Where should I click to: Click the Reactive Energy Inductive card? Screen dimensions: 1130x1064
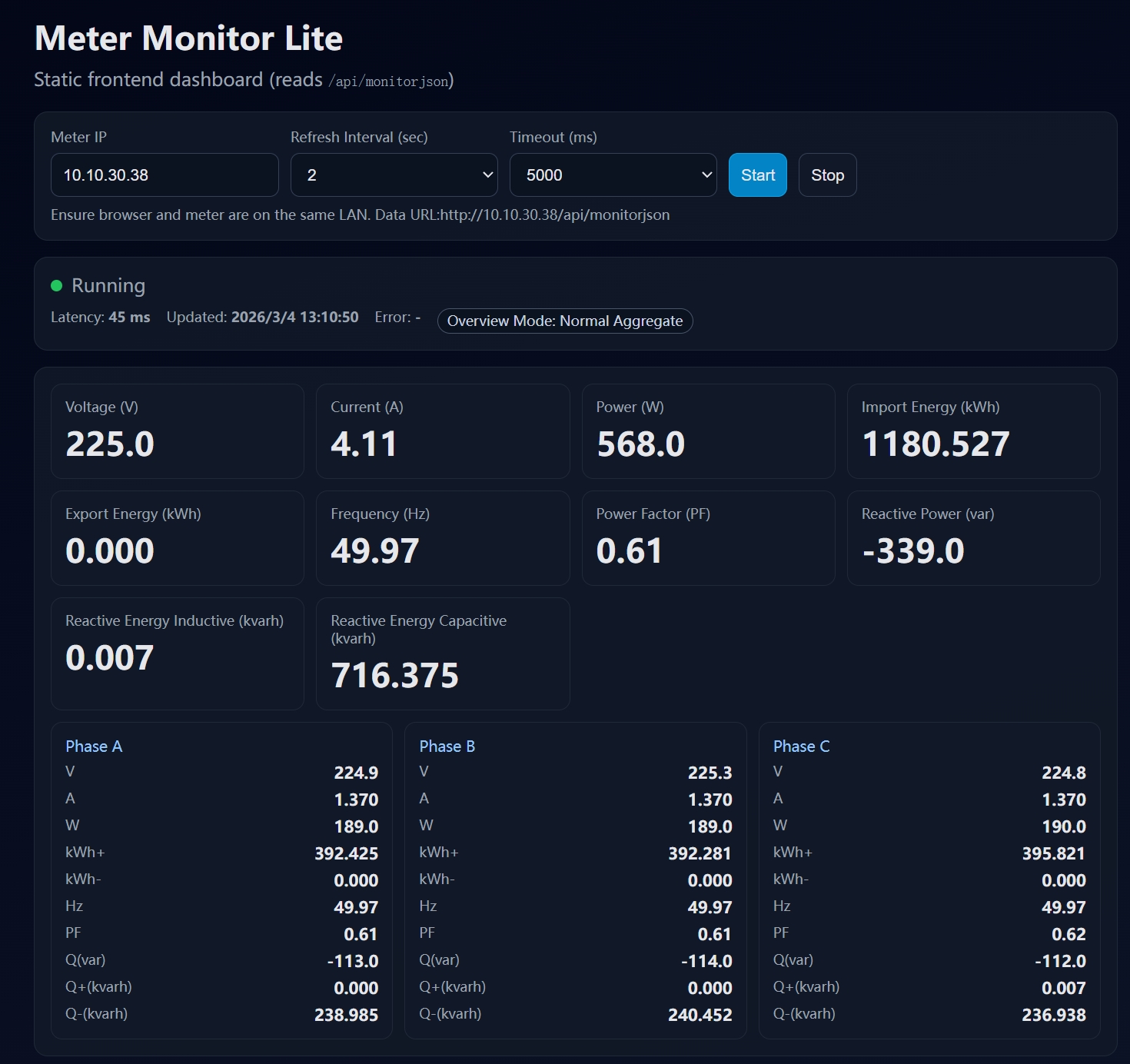tap(178, 653)
